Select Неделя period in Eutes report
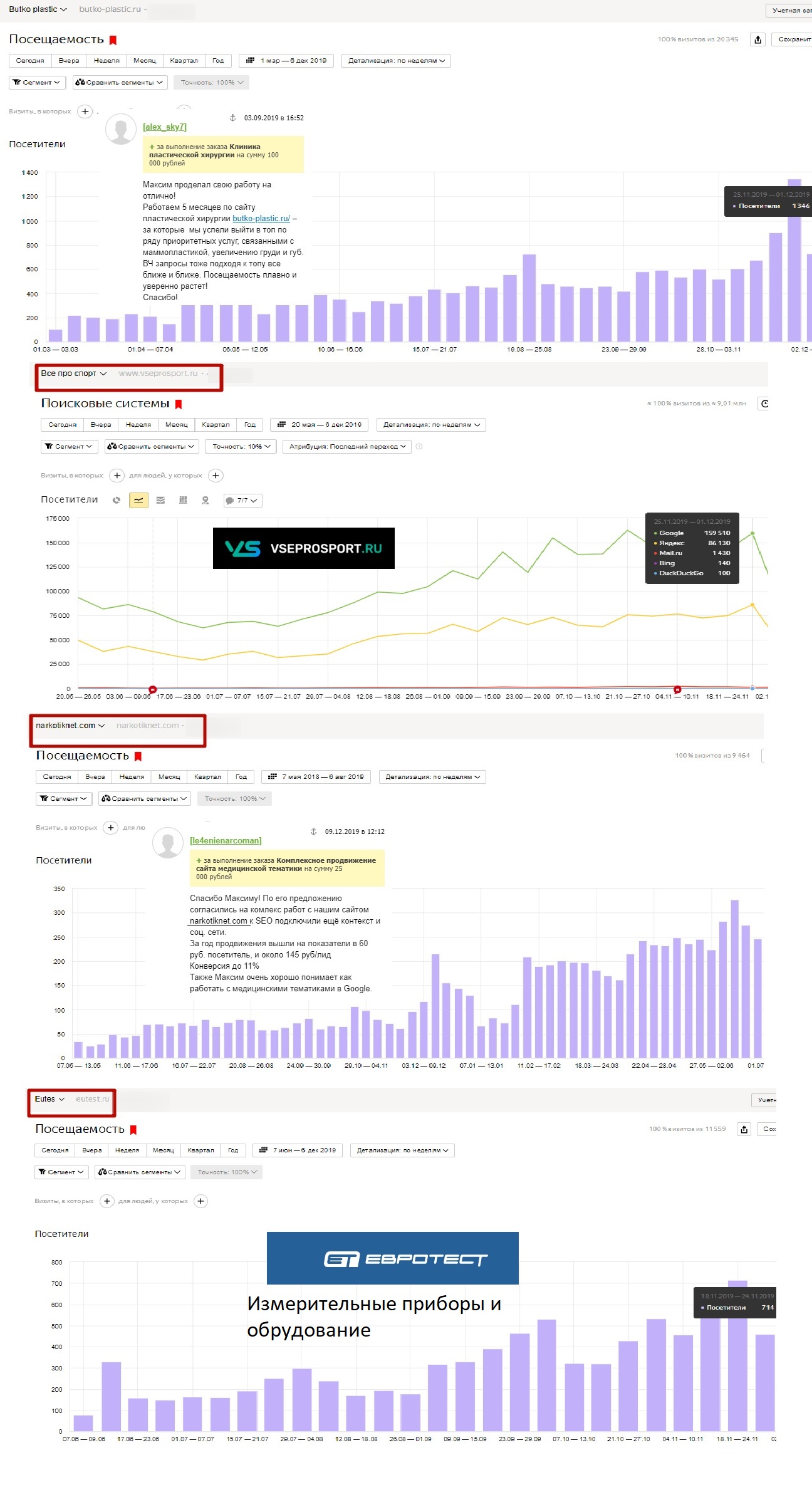 tap(127, 1150)
